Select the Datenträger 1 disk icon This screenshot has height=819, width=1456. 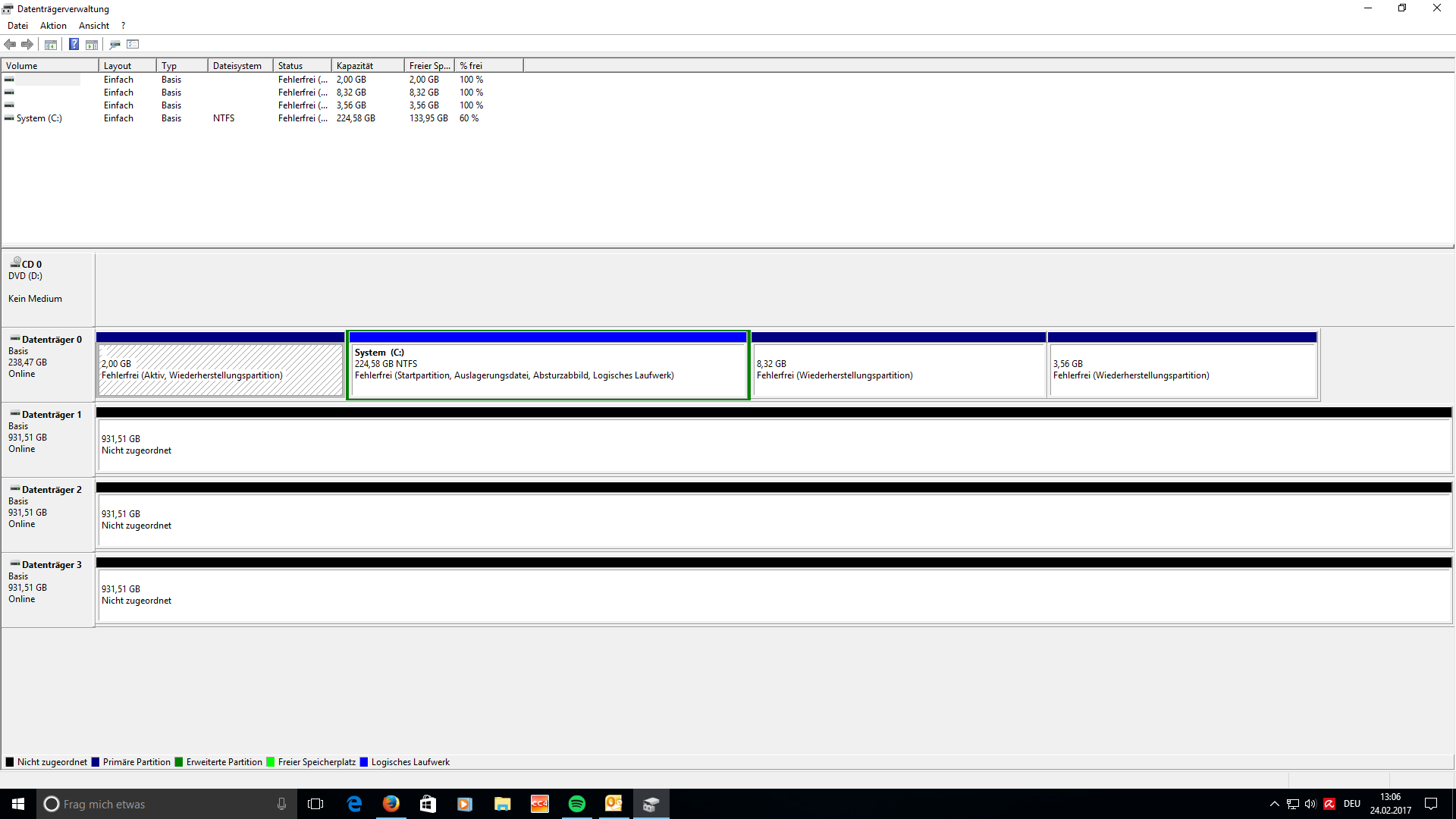coord(14,414)
